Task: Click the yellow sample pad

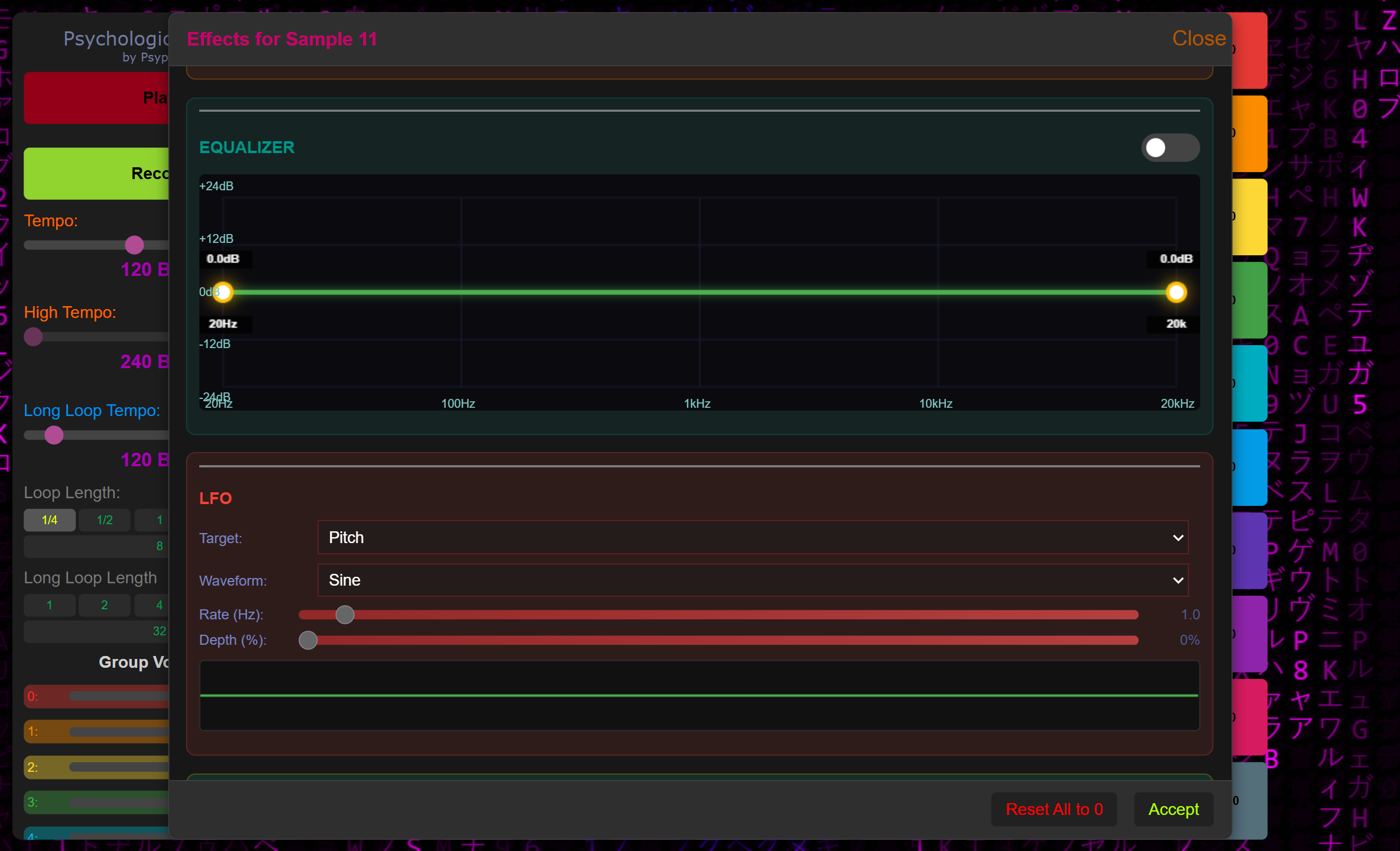Action: (x=1251, y=216)
